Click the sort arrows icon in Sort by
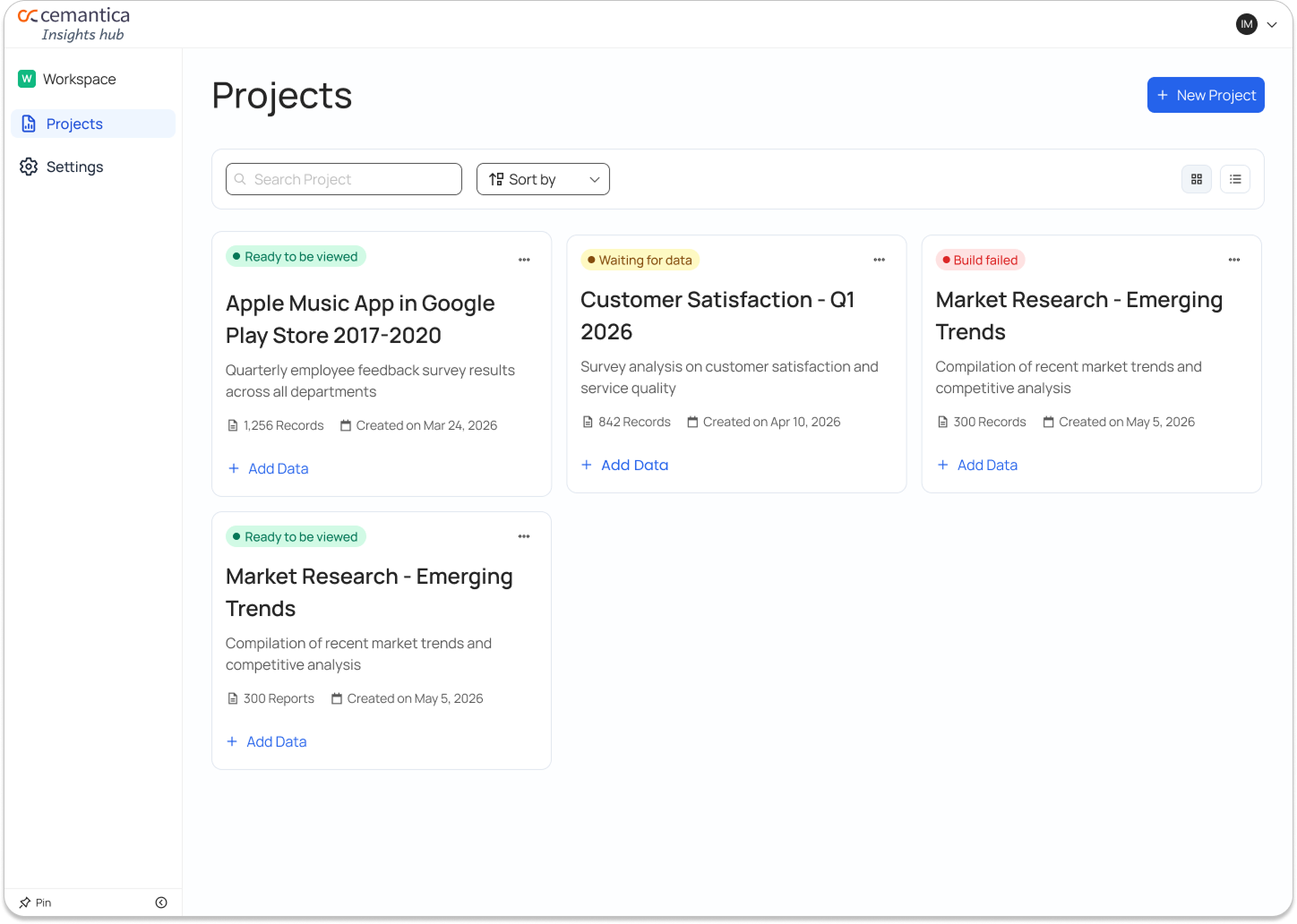This screenshot has width=1297, height=924. (496, 179)
